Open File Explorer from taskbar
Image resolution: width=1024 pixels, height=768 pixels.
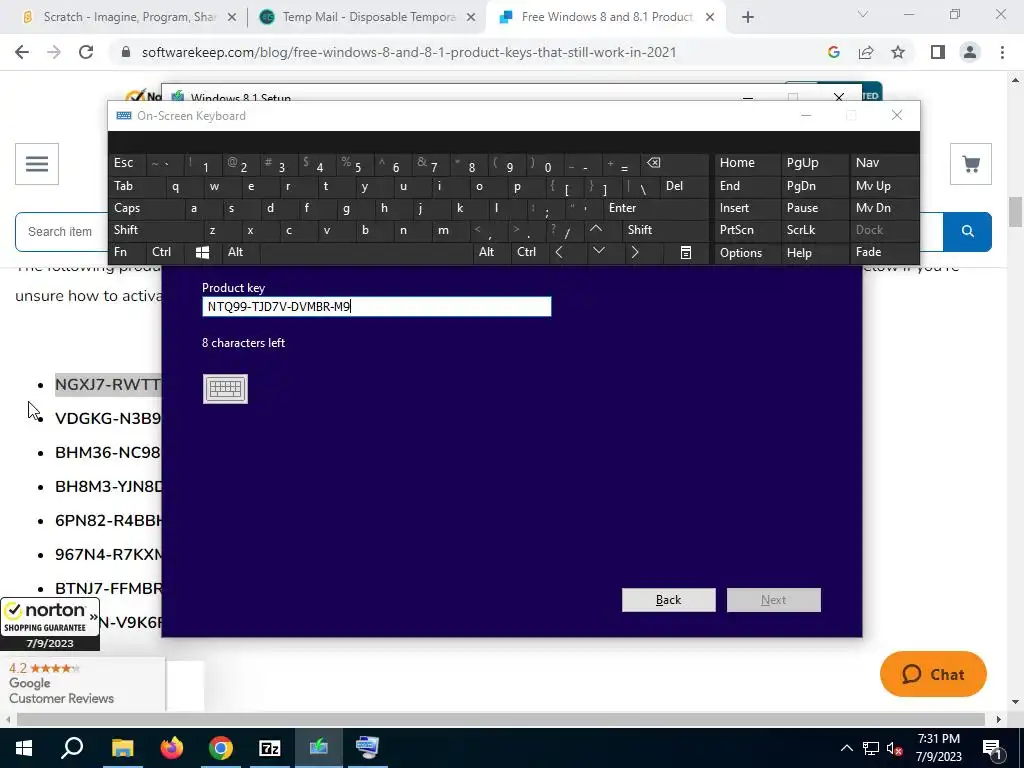[122, 748]
